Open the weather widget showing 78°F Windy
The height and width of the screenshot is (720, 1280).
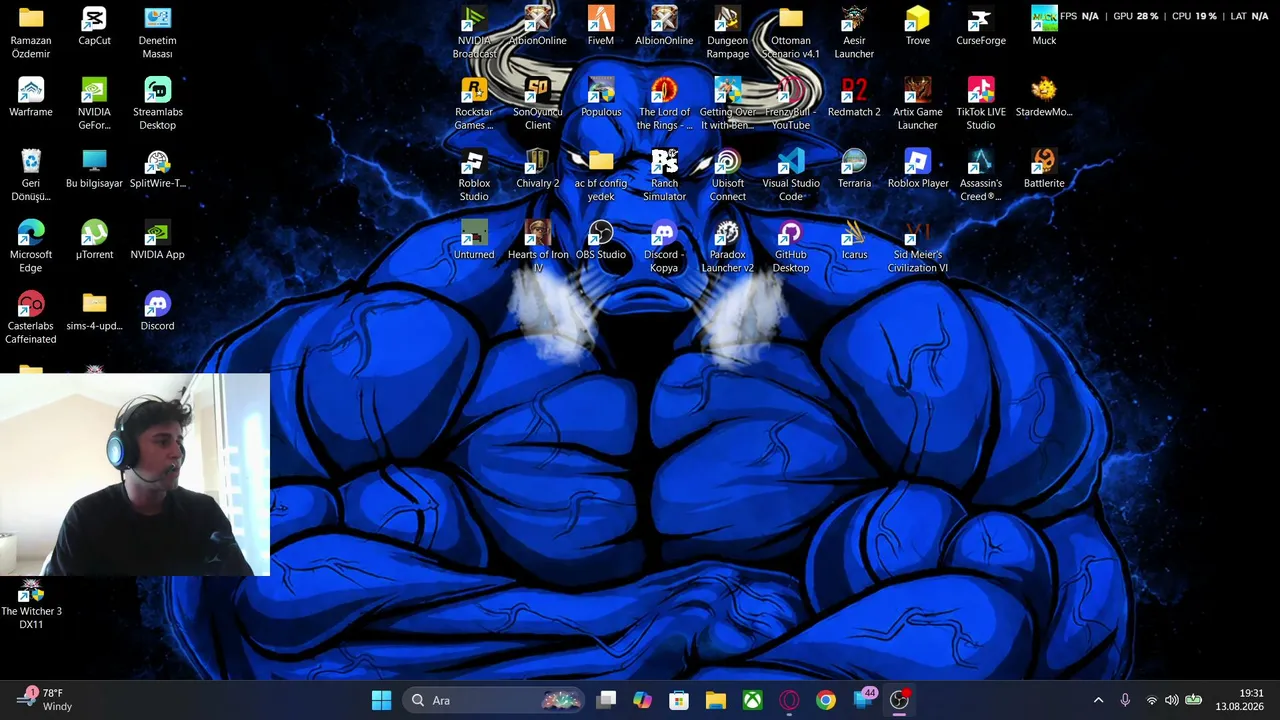[45, 700]
